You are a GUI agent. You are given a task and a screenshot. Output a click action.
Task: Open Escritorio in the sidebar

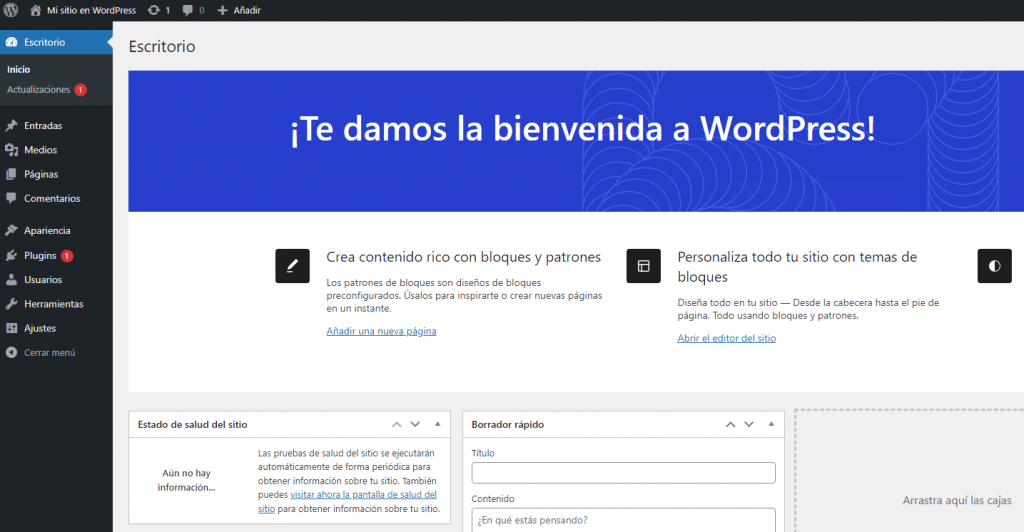56,42
